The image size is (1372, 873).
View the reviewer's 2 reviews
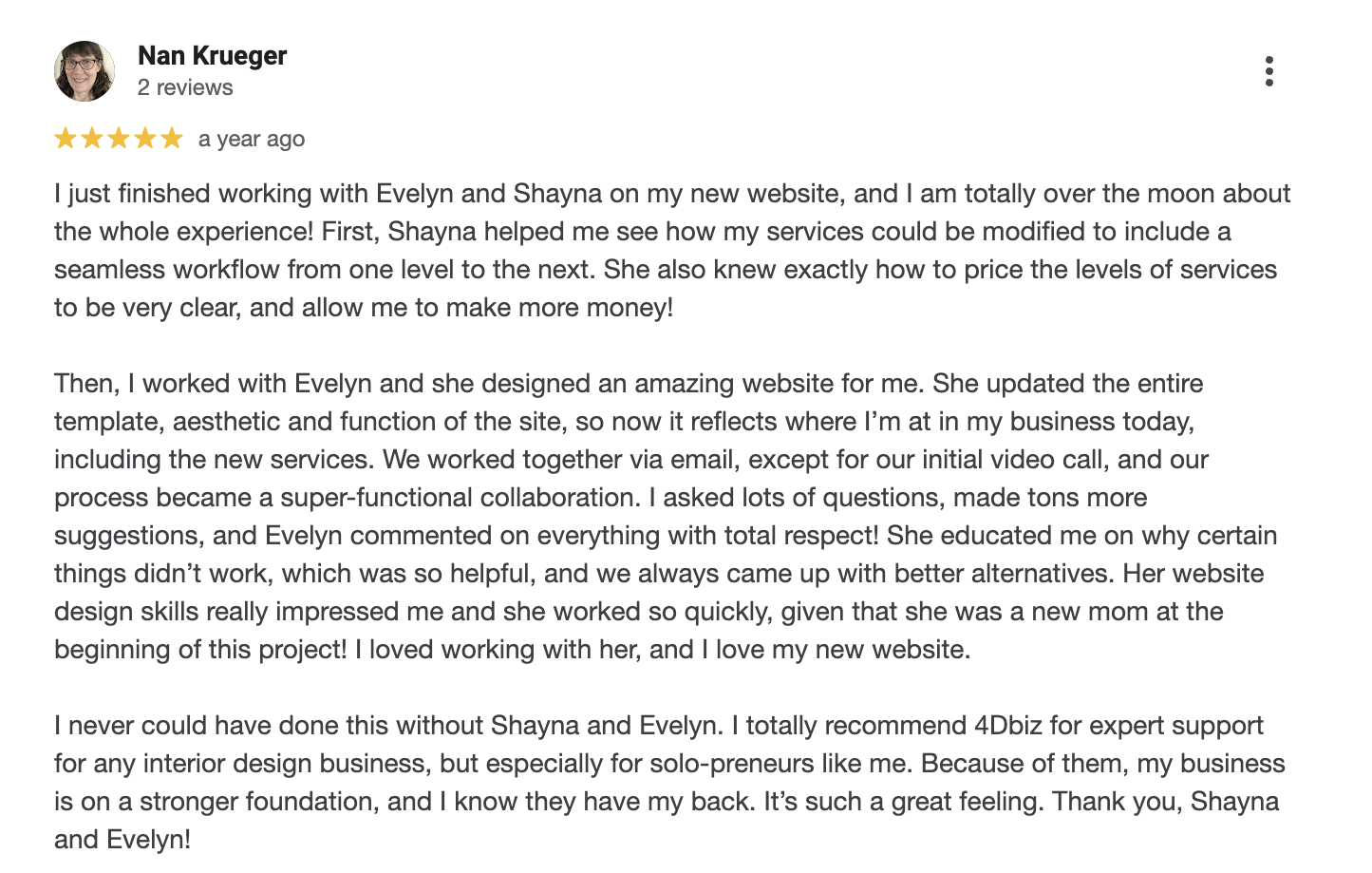tap(185, 87)
